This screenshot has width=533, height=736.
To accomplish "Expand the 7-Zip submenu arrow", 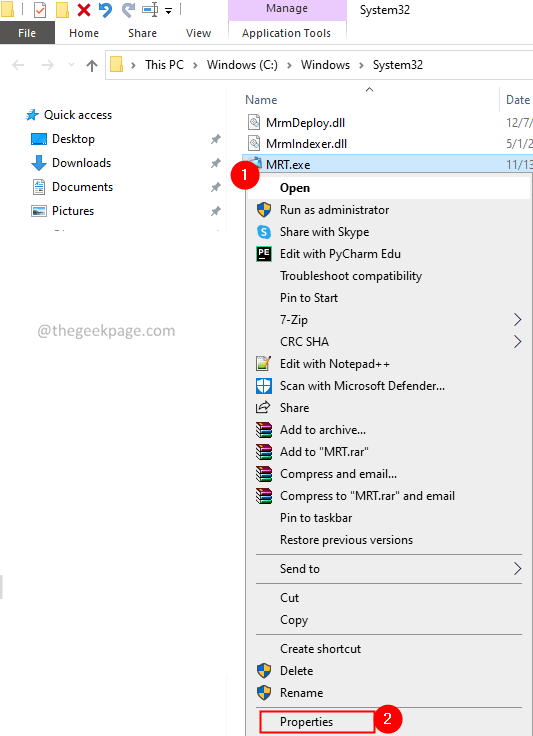I will [x=517, y=320].
